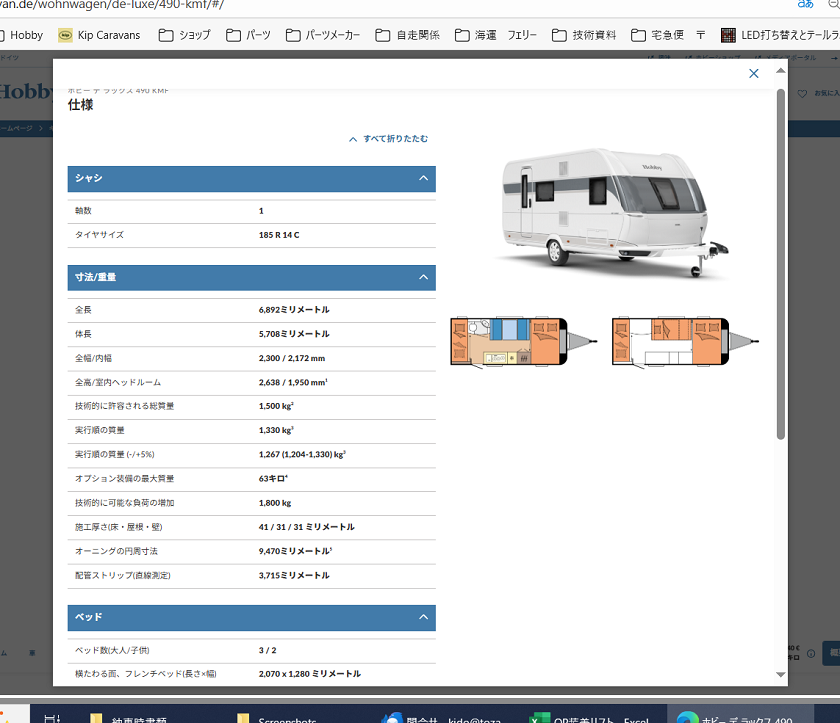Open the Hobby bookmark

coord(21,35)
